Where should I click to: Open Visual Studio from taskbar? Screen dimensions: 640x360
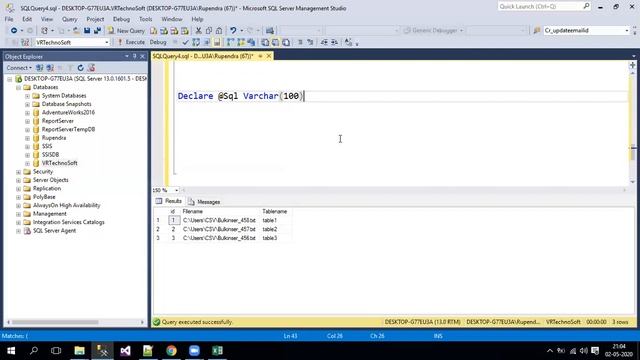tap(125, 351)
